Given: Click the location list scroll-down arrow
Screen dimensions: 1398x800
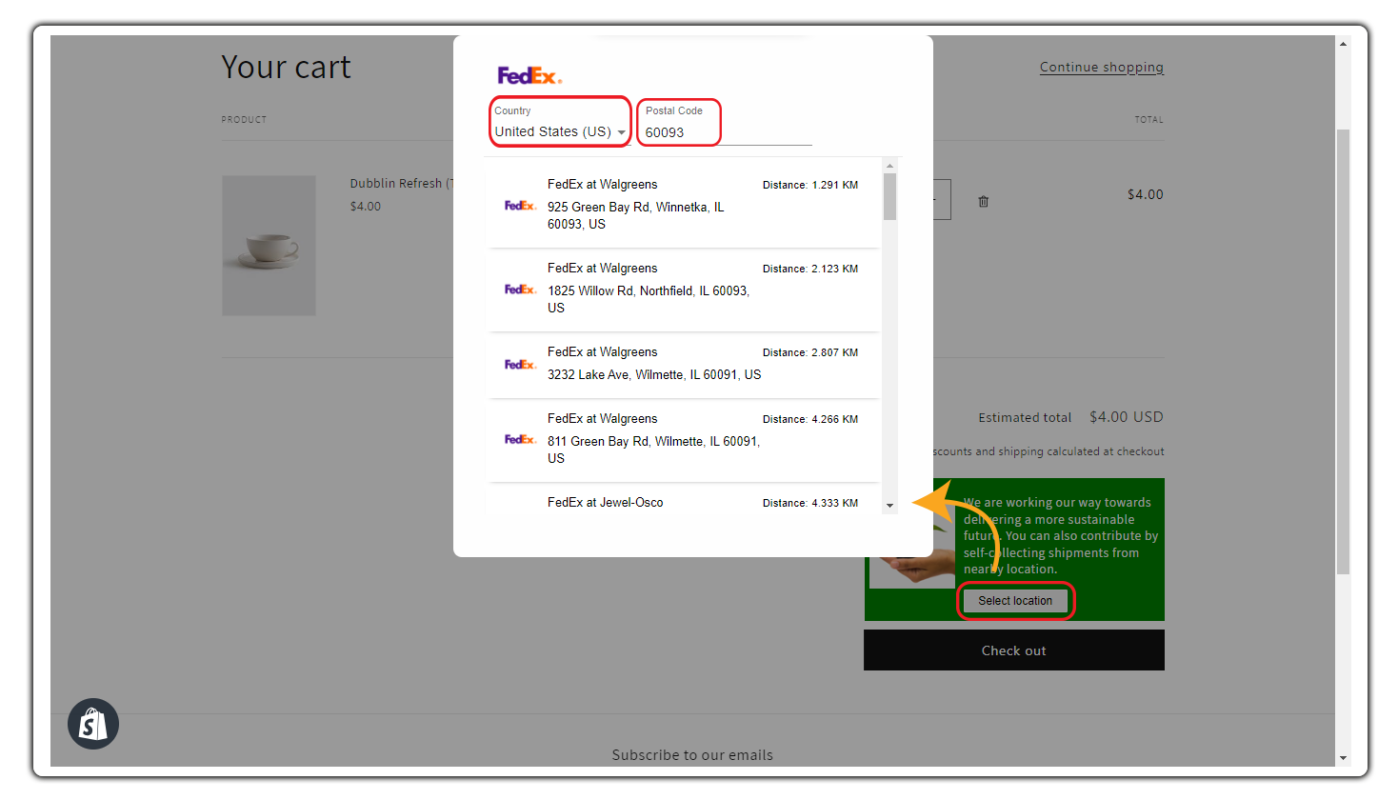Looking at the screenshot, I should (x=890, y=506).
